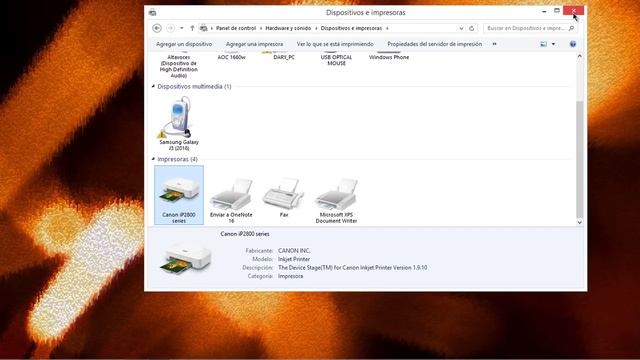Select the Altavoces audio device
This screenshot has width=640, height=360.
(x=179, y=66)
